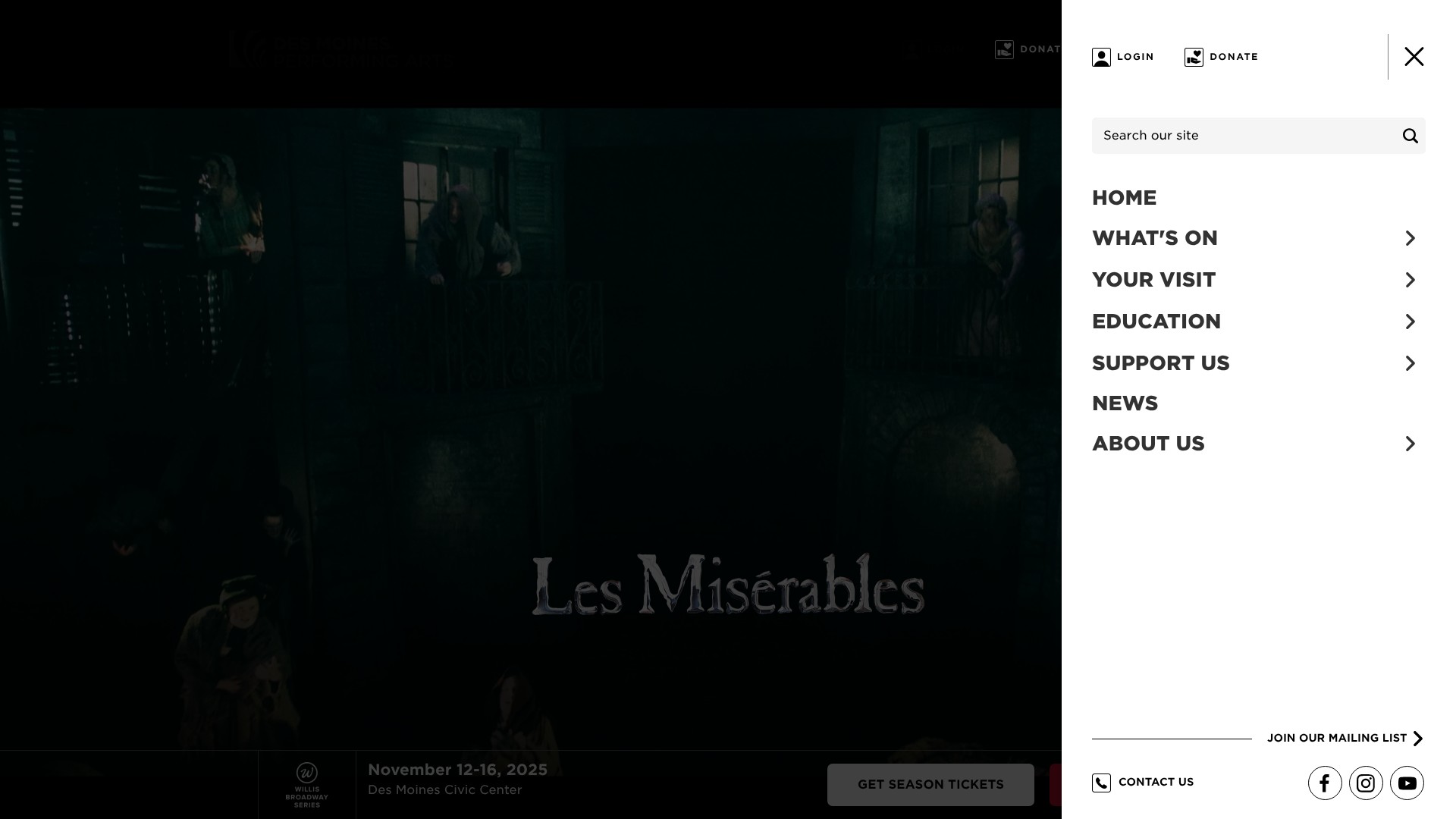Click the Des Moines Civic Center venue text
Screen dimensions: 1456x819
tap(444, 790)
